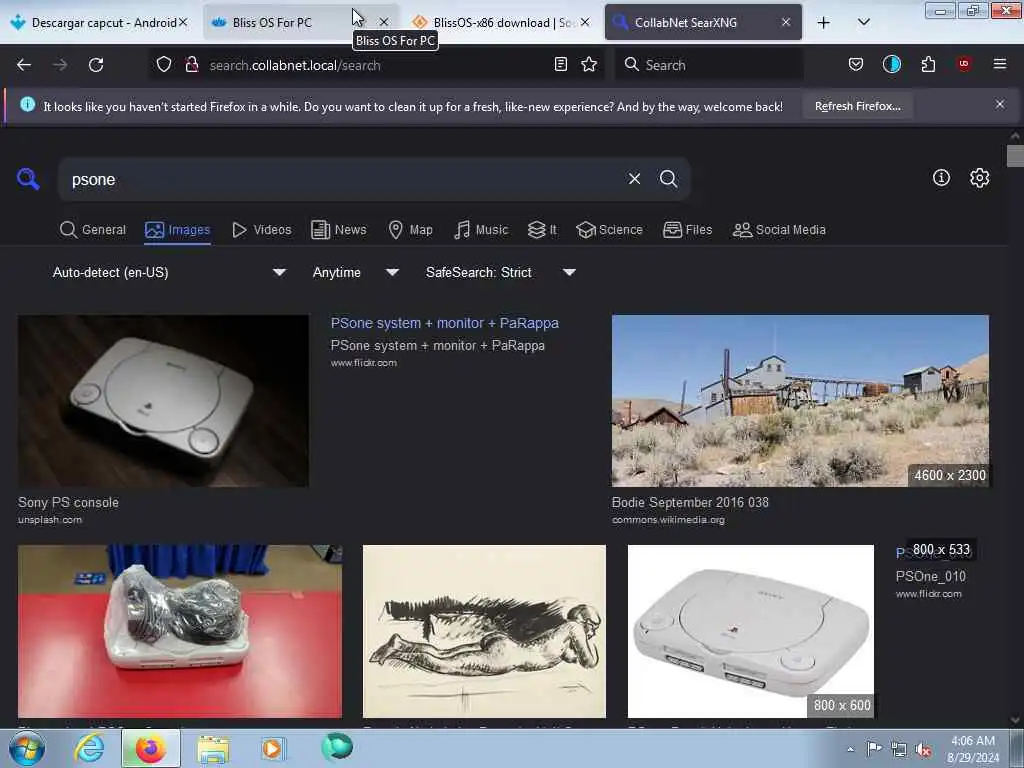Click the page vertical scrollbar thumb
The image size is (1024, 768).
[1015, 156]
